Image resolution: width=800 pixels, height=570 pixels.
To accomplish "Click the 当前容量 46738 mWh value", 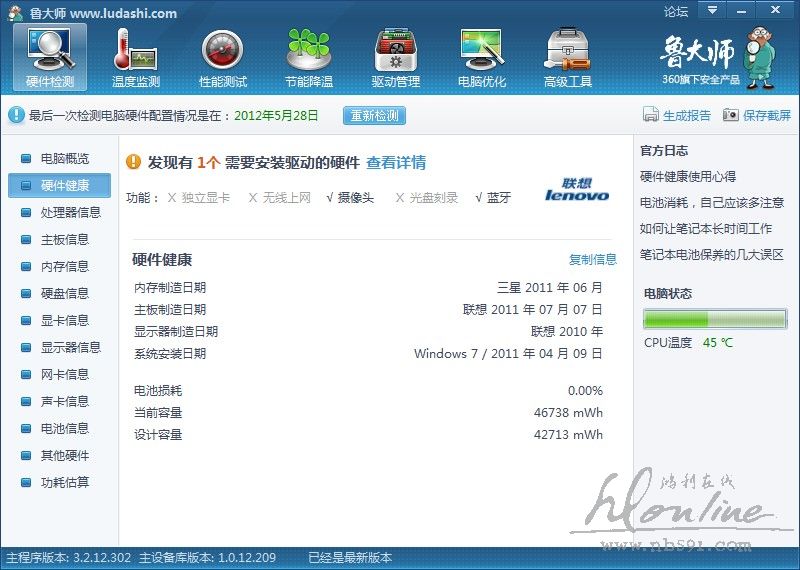I will pyautogui.click(x=568, y=413).
